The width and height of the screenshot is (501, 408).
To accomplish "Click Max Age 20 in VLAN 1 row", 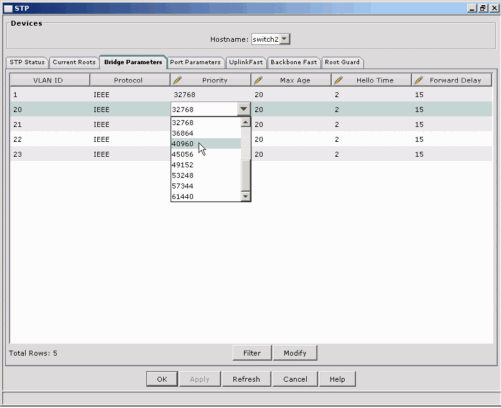I will tap(259, 95).
